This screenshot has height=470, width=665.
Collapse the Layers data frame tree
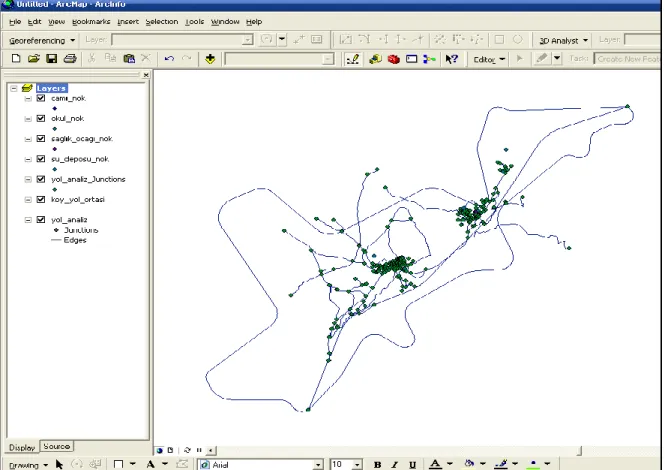click(x=14, y=88)
